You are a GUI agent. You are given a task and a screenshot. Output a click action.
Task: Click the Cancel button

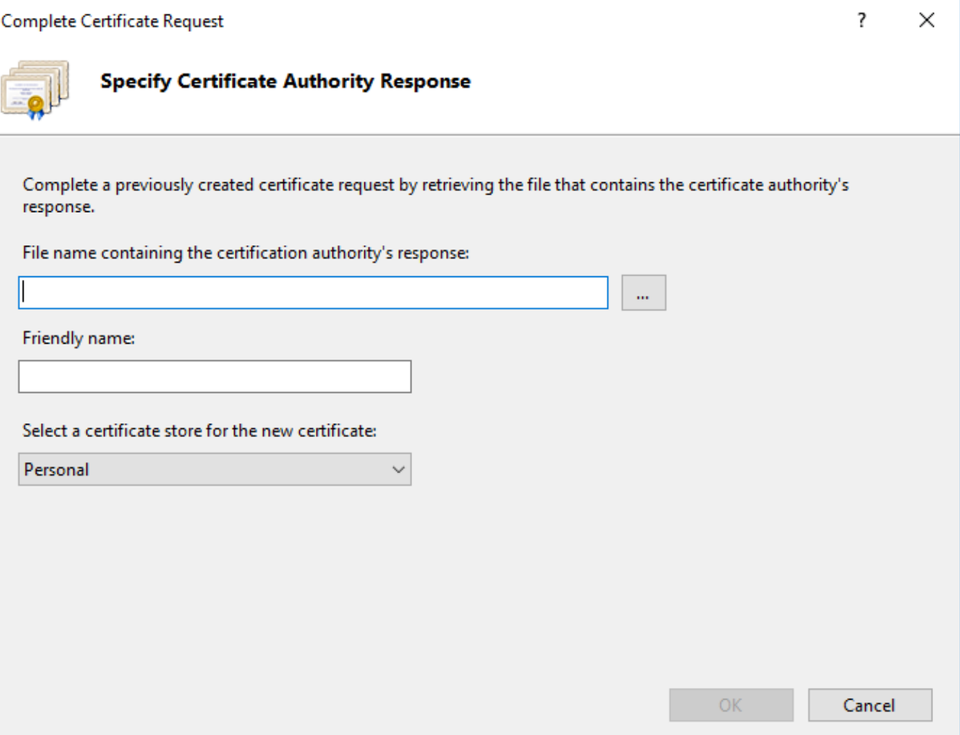coord(869,705)
